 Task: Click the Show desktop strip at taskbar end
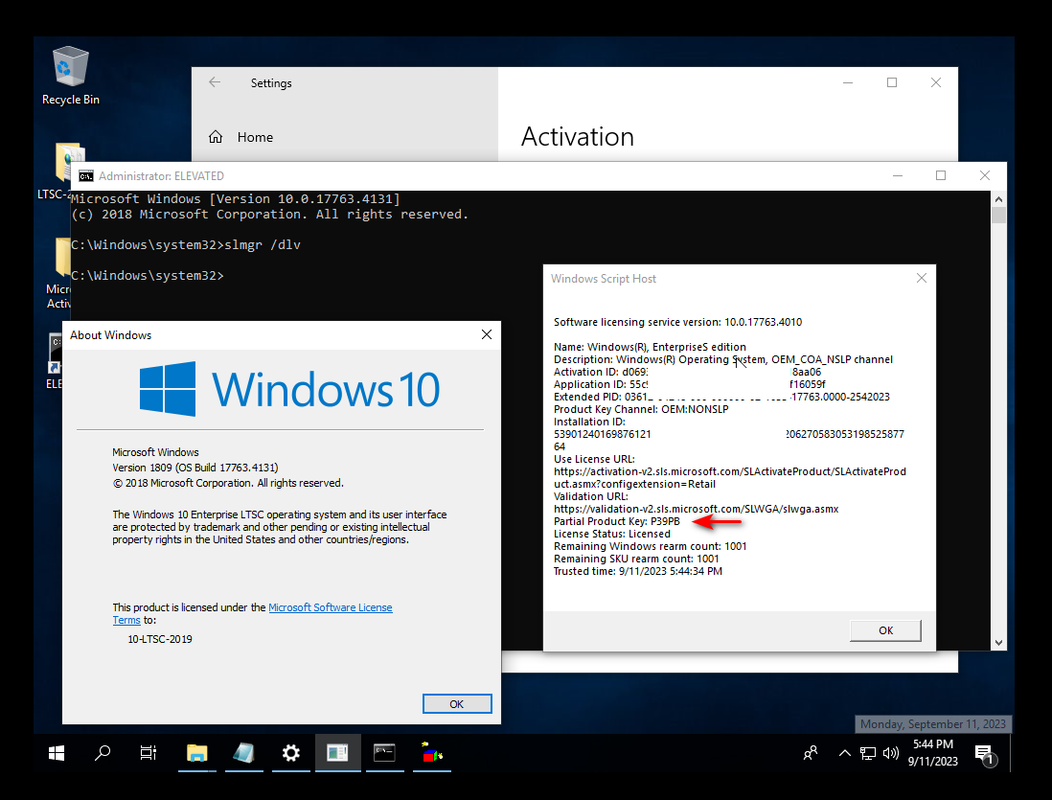1012,754
